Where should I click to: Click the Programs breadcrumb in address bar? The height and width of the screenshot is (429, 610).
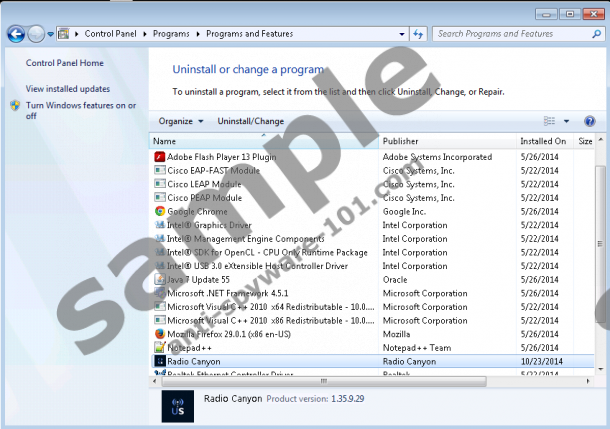click(173, 34)
